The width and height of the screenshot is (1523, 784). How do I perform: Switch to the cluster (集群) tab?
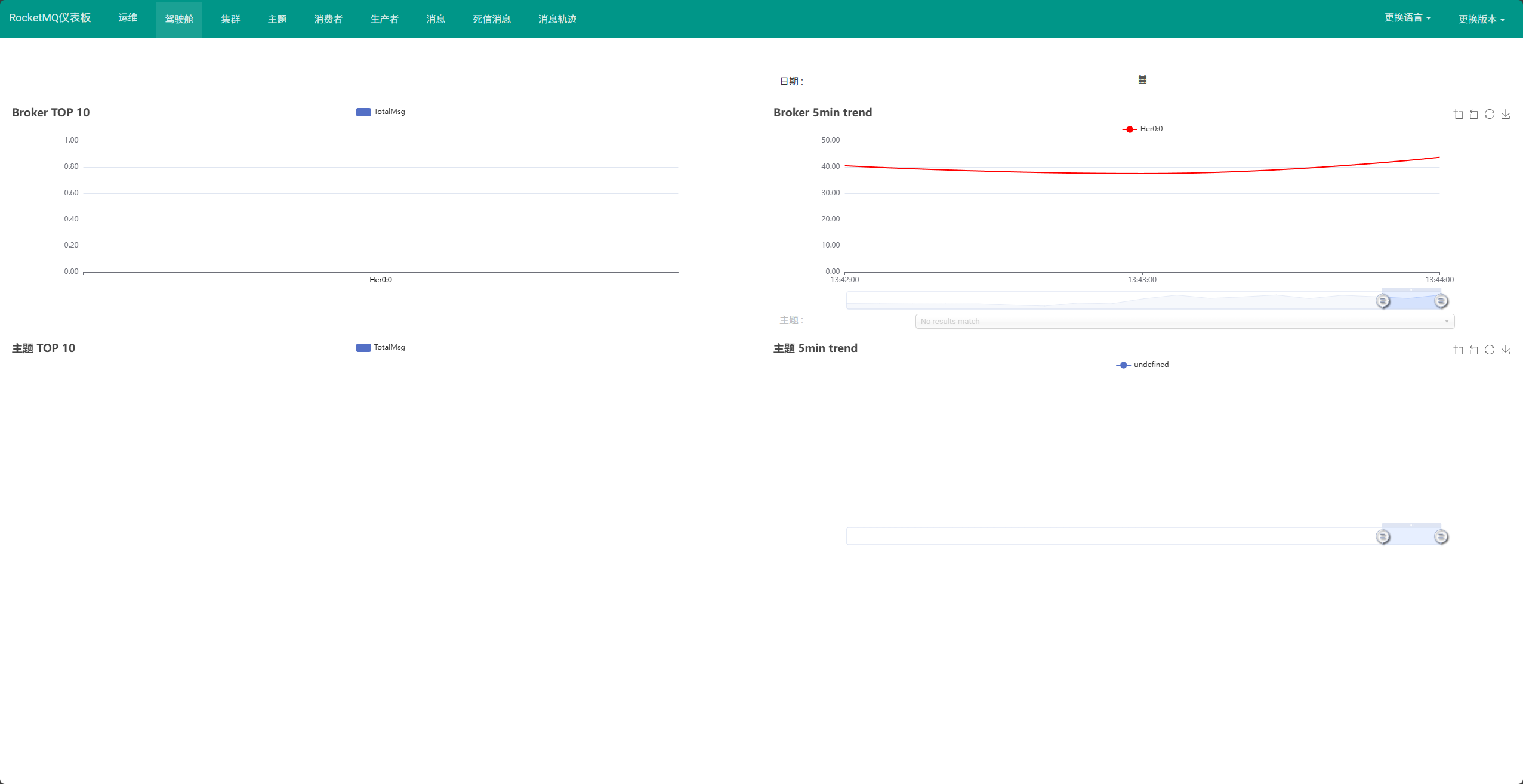[230, 19]
